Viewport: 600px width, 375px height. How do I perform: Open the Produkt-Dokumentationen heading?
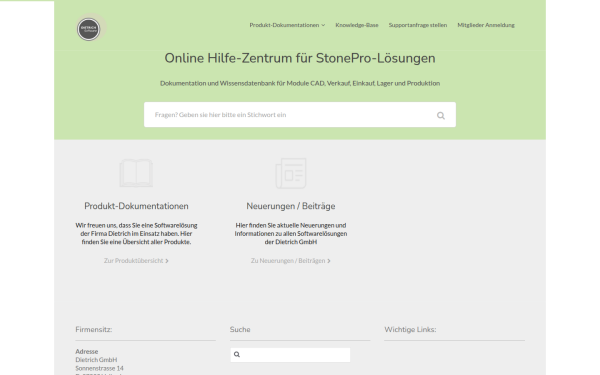click(136, 206)
